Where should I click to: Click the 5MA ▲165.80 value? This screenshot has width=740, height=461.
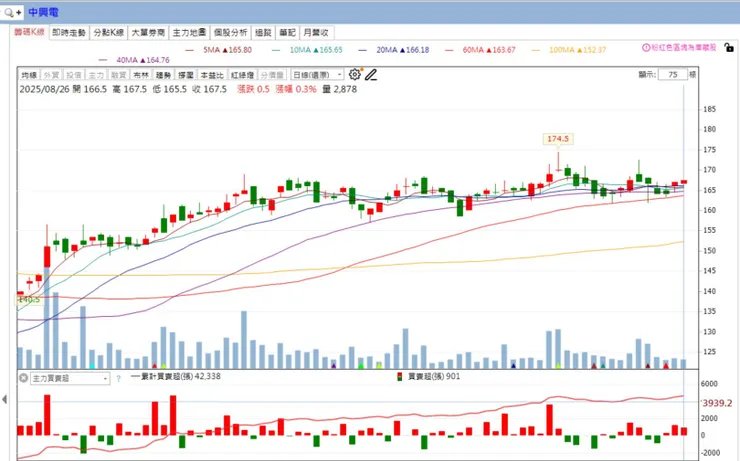227,50
